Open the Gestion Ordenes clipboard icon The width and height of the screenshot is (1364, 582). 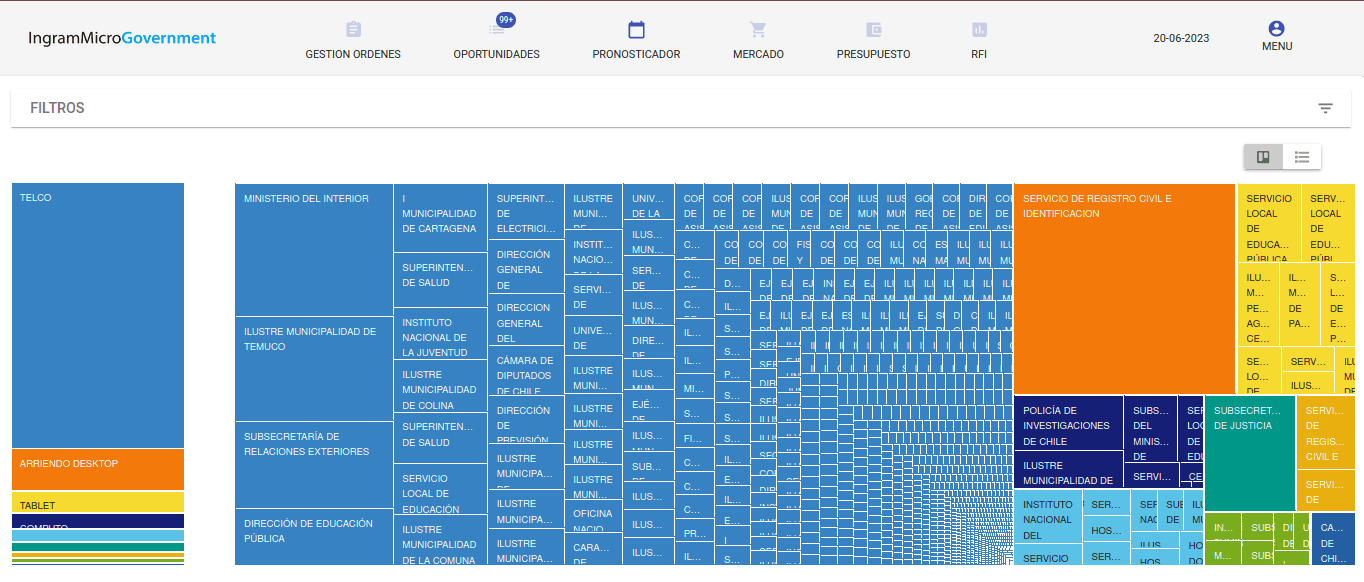[x=353, y=30]
